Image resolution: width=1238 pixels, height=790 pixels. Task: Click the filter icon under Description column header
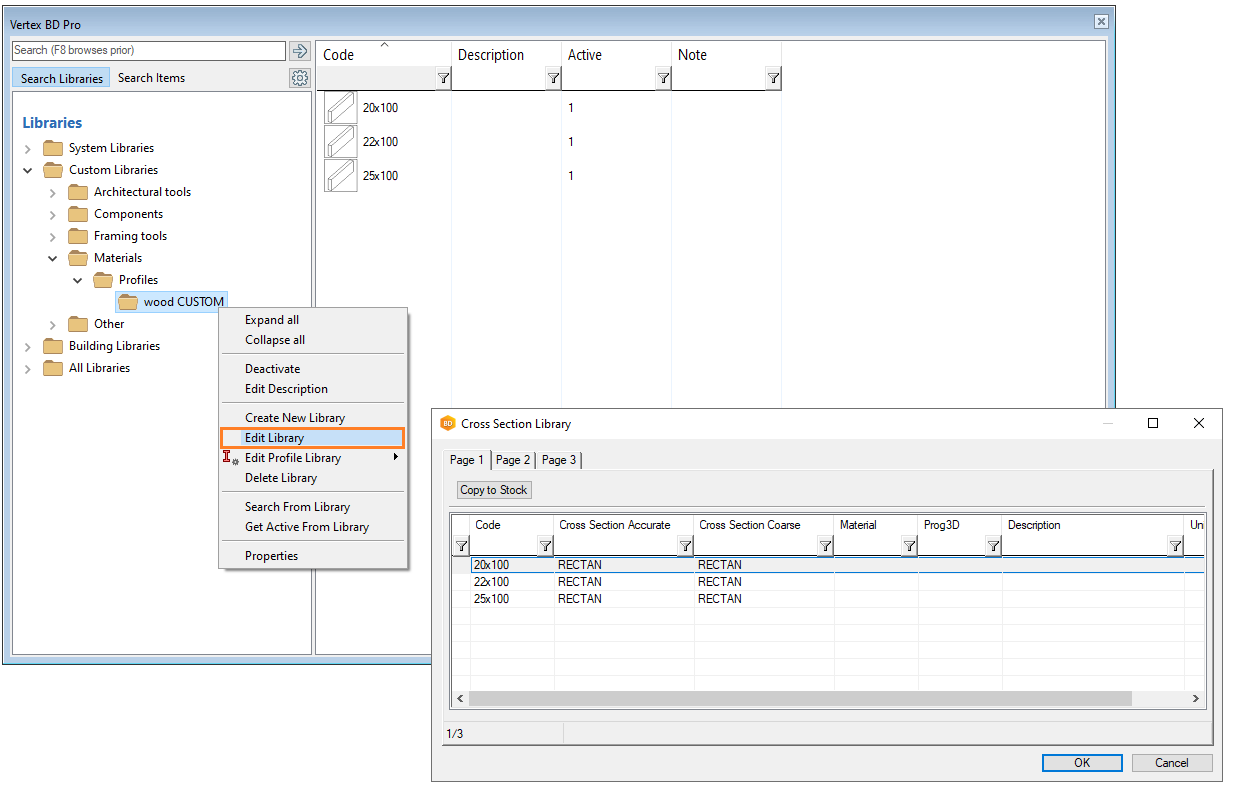tap(553, 78)
